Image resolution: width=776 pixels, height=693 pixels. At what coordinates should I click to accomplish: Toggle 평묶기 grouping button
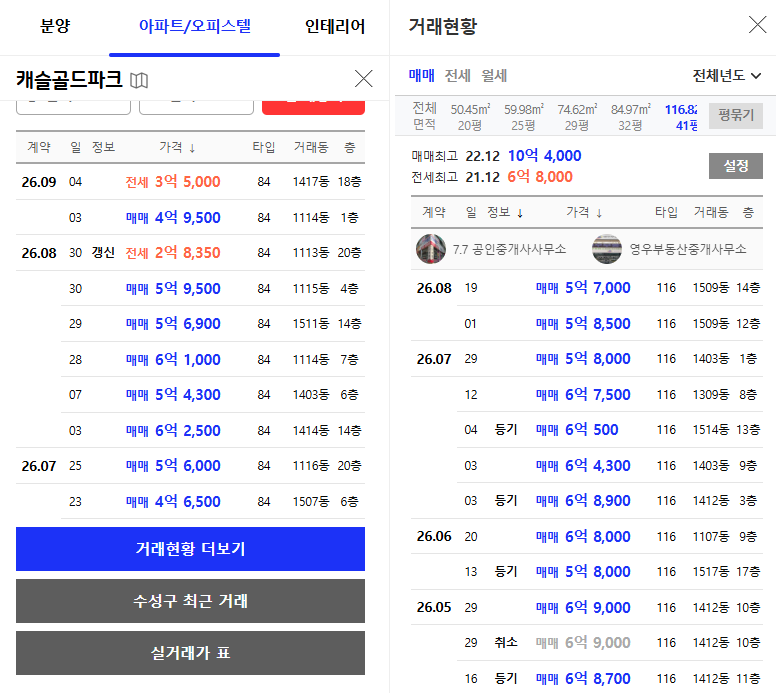735,116
